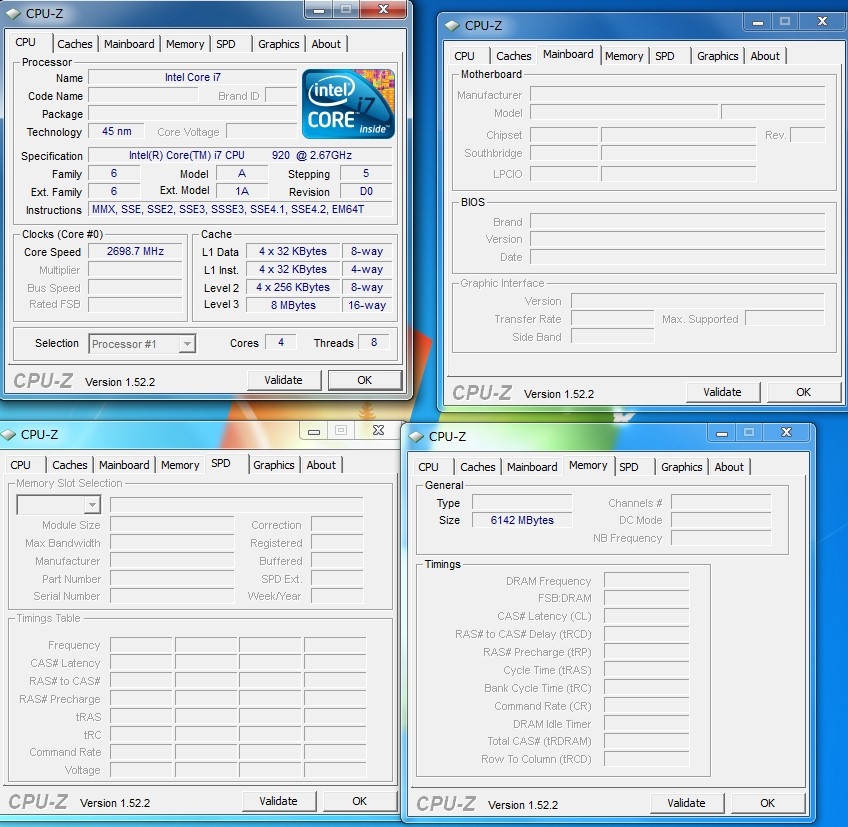The height and width of the screenshot is (827, 848).
Task: Click the CPU-Z title icon in the processor info window
Action: (x=13, y=14)
